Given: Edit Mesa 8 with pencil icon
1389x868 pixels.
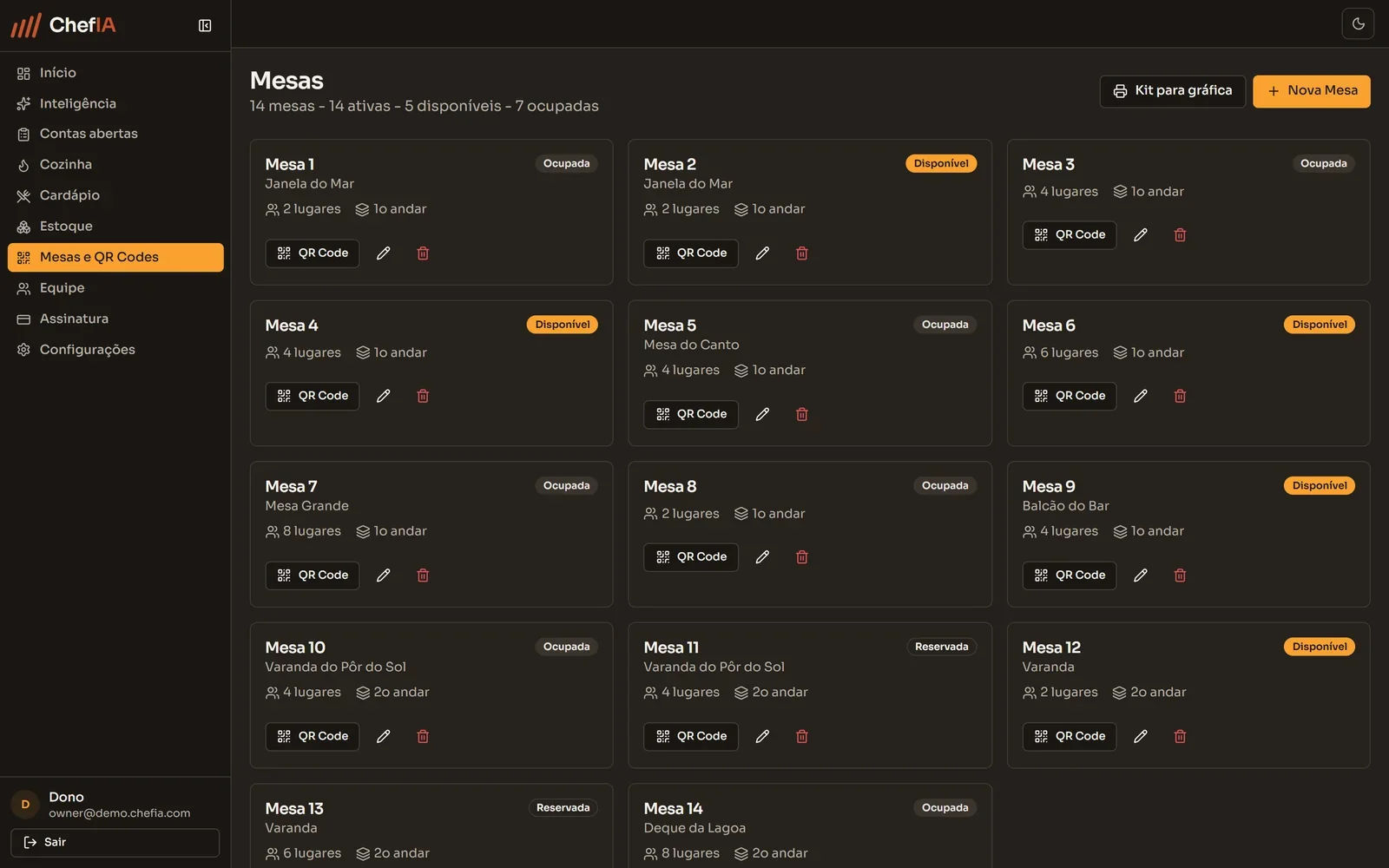Looking at the screenshot, I should (762, 557).
